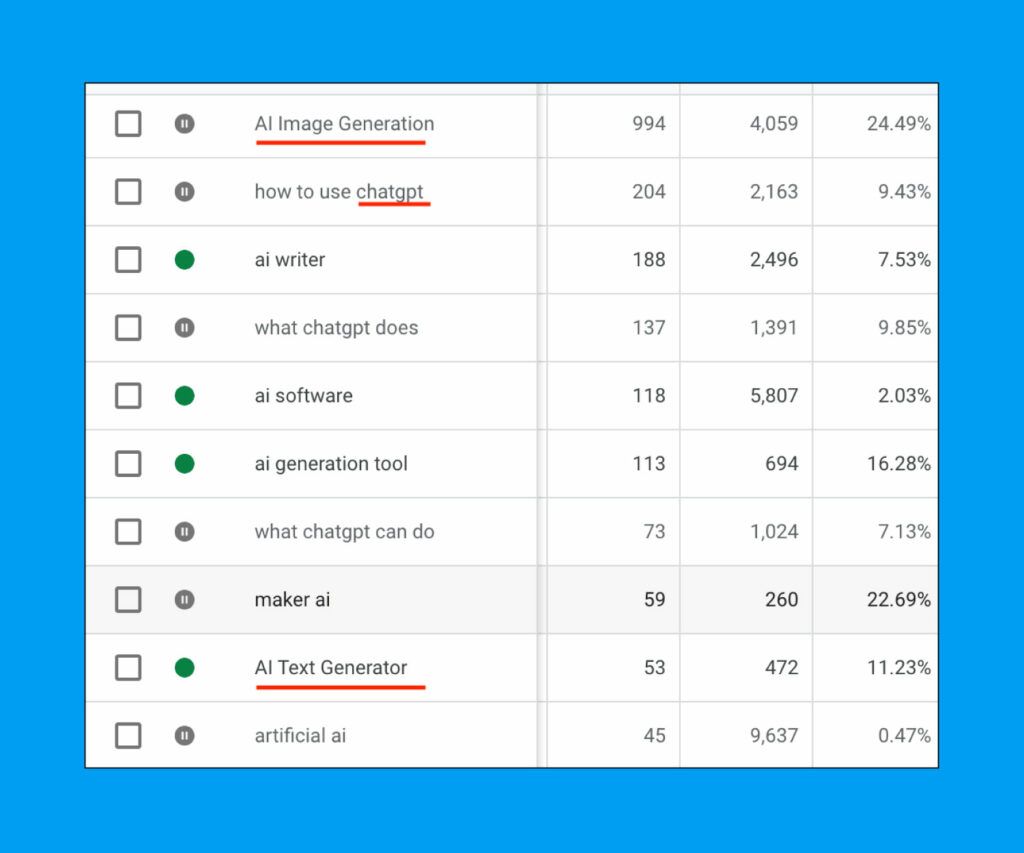The image size is (1024, 853).
Task: Select the ai software row checkbox
Action: tap(128, 395)
